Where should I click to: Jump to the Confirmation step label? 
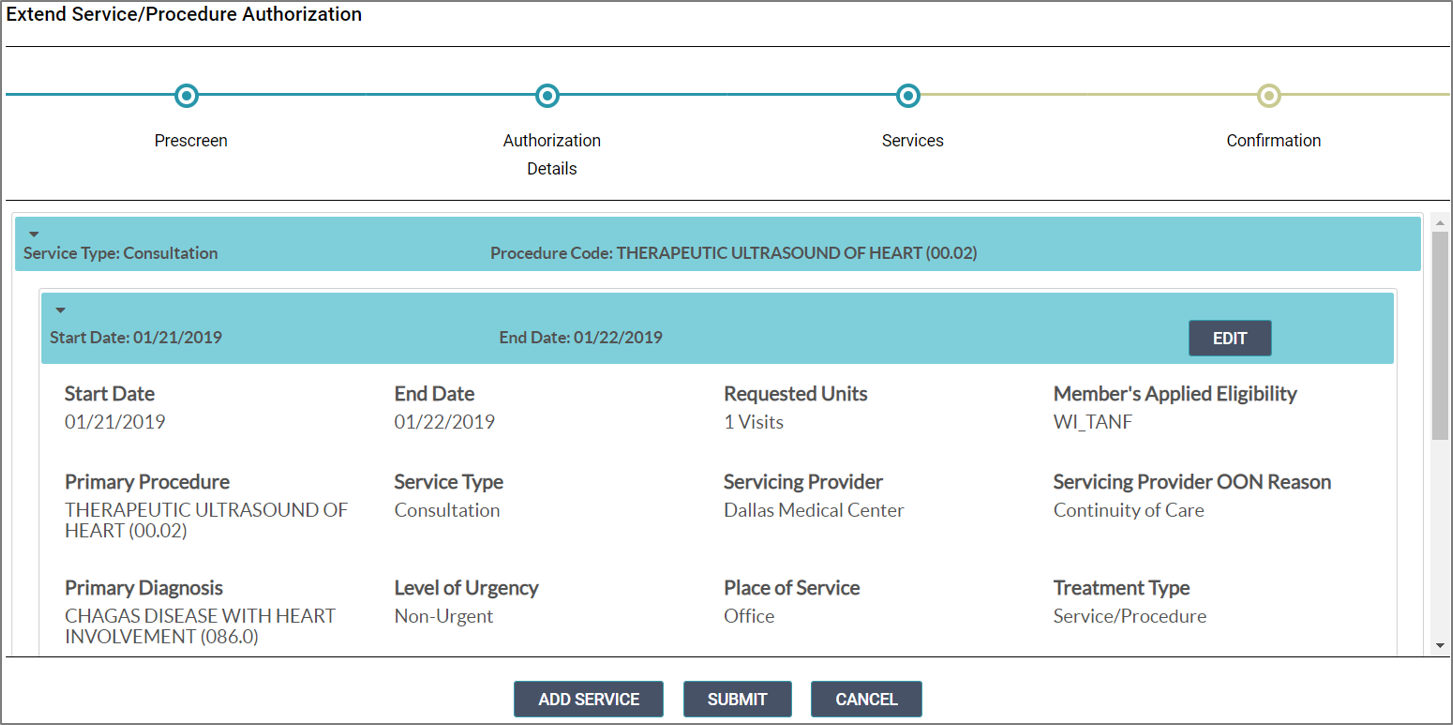pyautogui.click(x=1273, y=141)
